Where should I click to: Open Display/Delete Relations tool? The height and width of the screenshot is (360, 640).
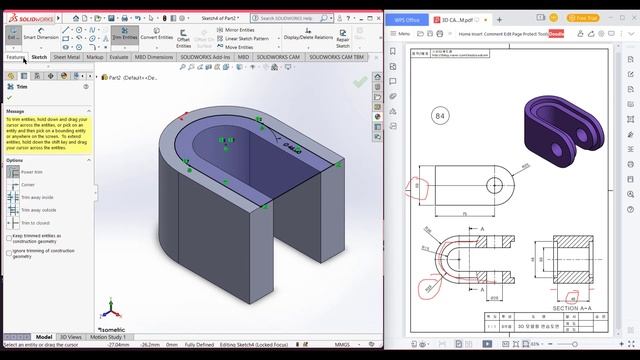[x=308, y=34]
